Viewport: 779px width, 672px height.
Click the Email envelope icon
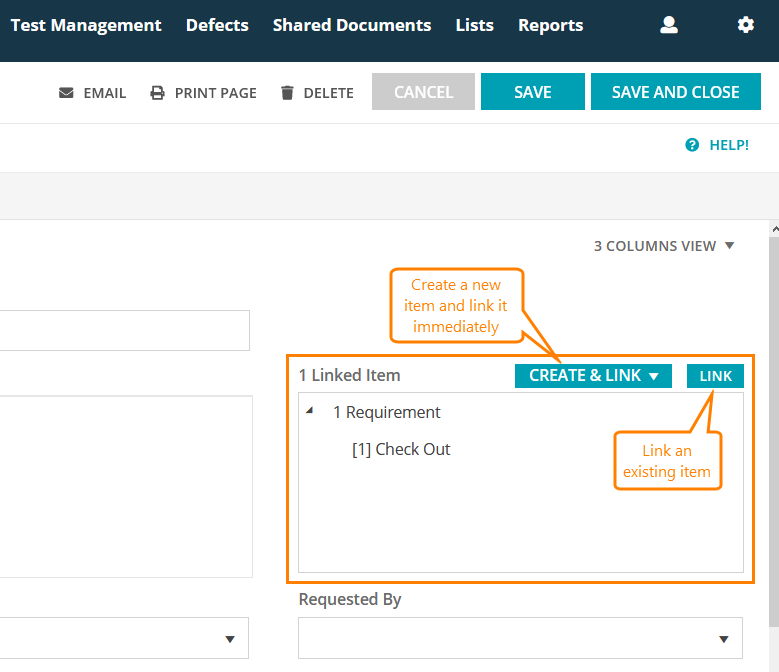66,93
